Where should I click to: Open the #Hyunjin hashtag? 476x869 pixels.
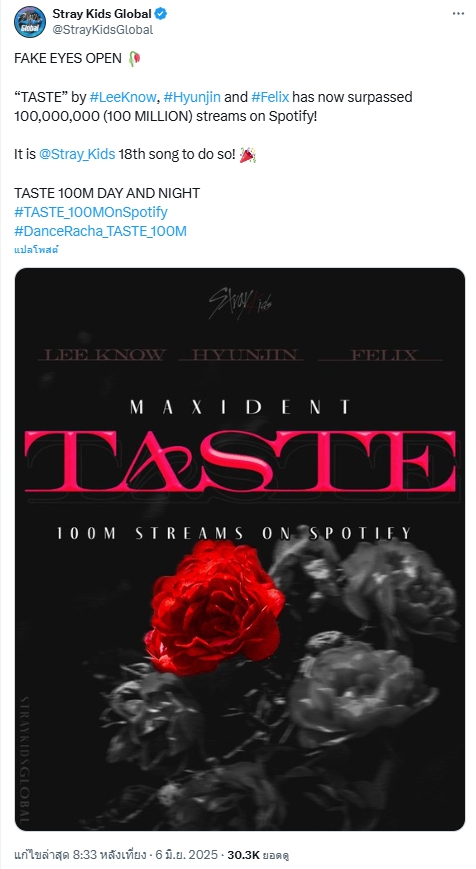tap(192, 97)
